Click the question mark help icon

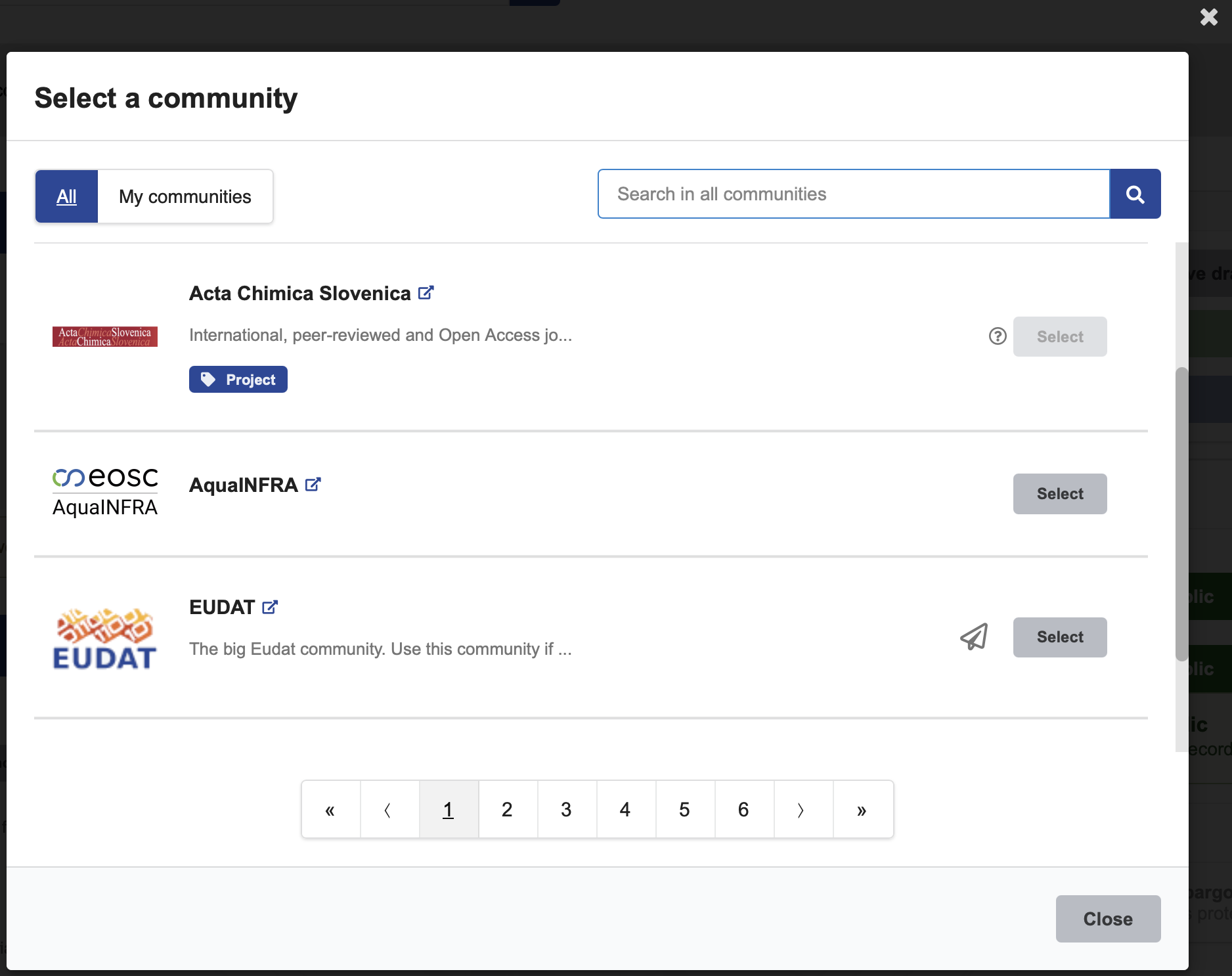point(997,336)
